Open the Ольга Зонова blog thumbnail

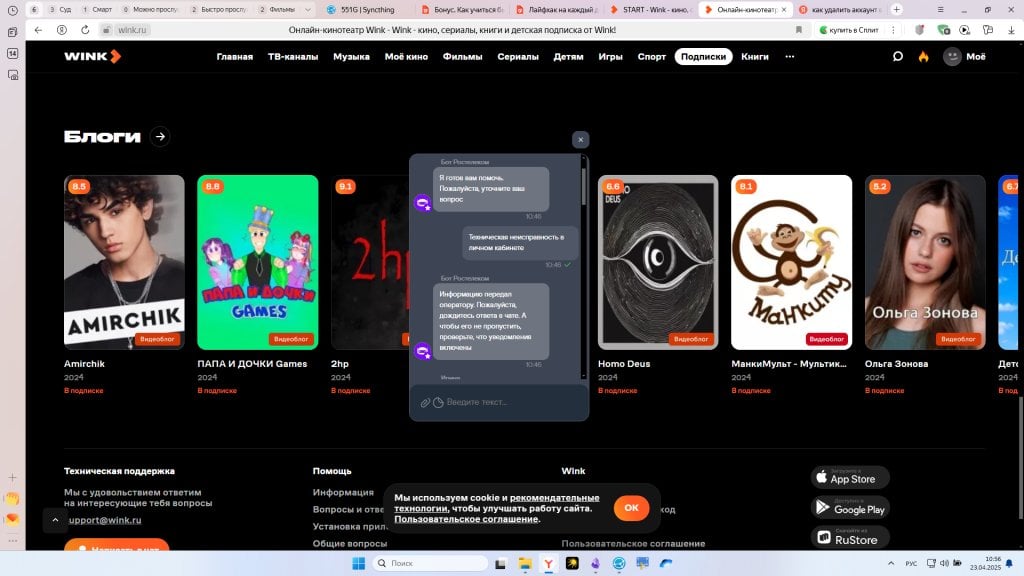[925, 262]
